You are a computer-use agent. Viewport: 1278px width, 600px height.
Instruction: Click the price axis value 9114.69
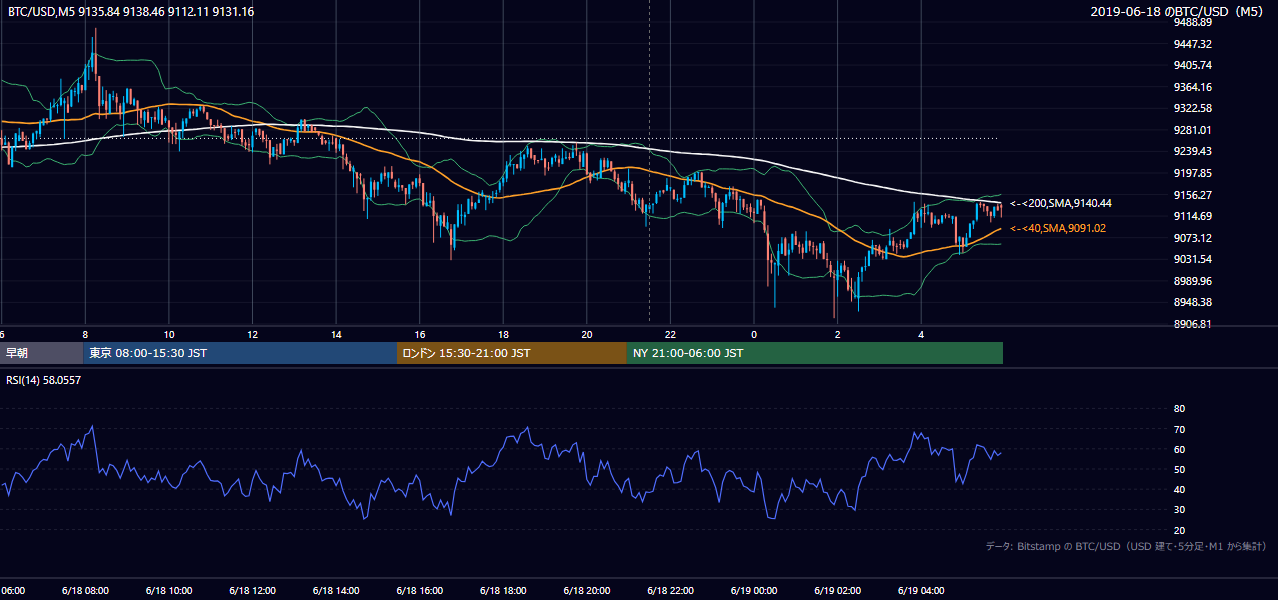tap(1193, 216)
